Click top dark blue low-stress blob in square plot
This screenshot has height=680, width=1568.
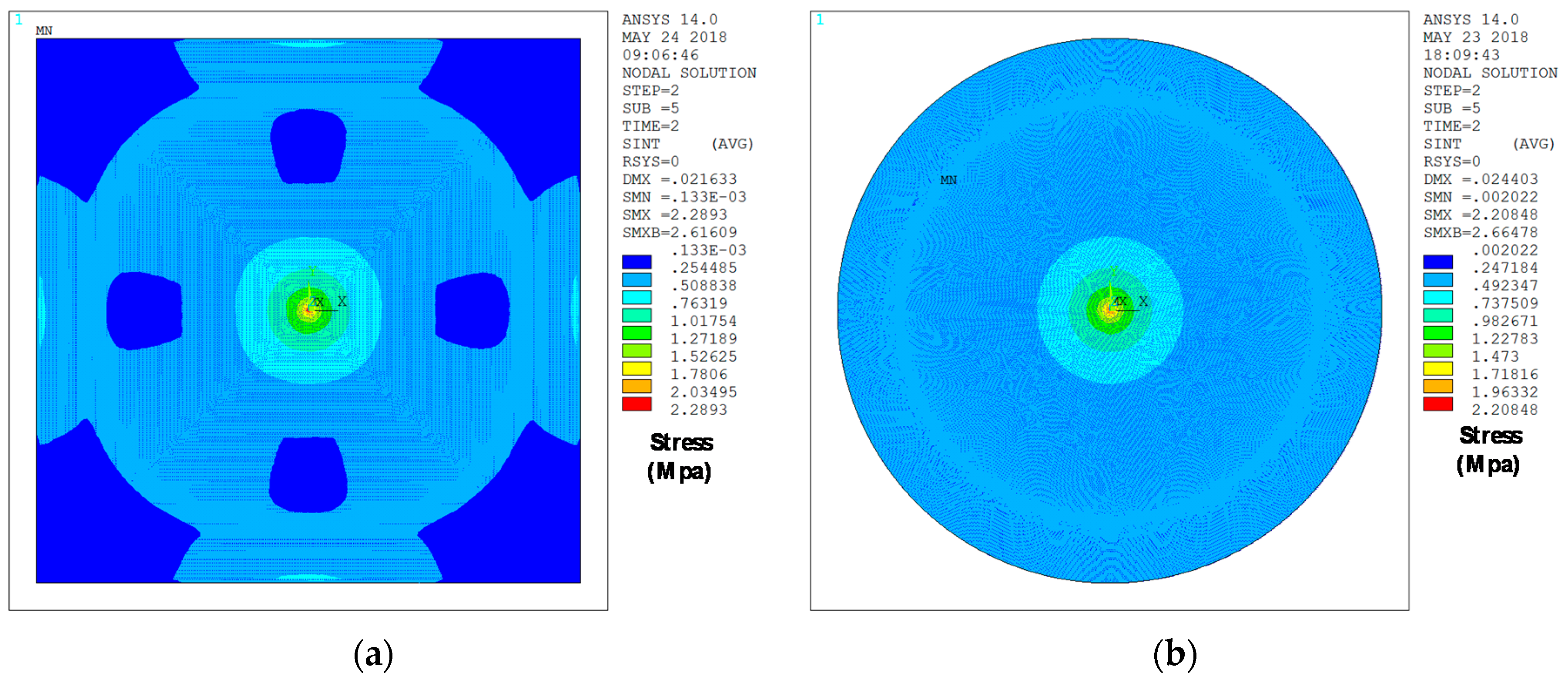pyautogui.click(x=308, y=146)
